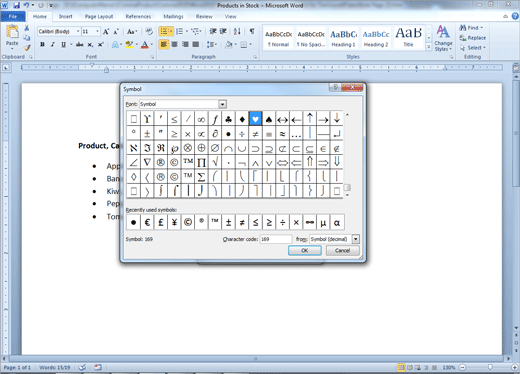The width and height of the screenshot is (520, 374).
Task: Select the euro symbol in recently used
Action: 147,222
